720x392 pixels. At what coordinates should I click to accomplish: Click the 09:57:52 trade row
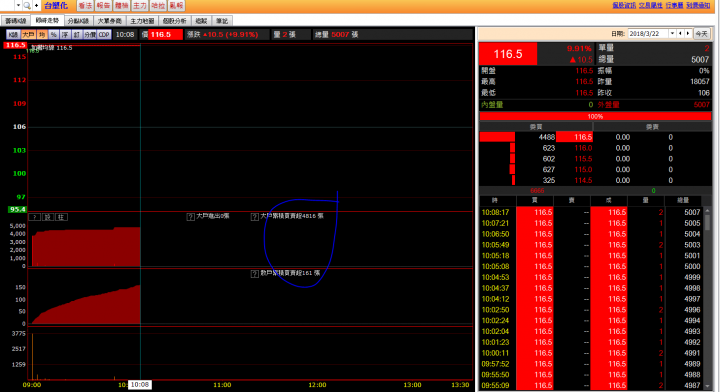pyautogui.click(x=591, y=364)
